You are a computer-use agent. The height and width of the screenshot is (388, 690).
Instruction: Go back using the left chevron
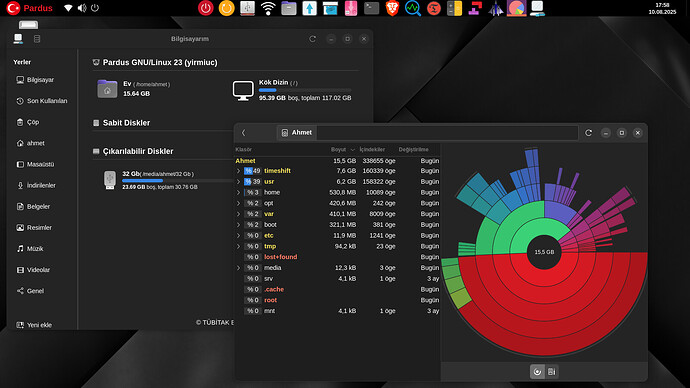243,132
